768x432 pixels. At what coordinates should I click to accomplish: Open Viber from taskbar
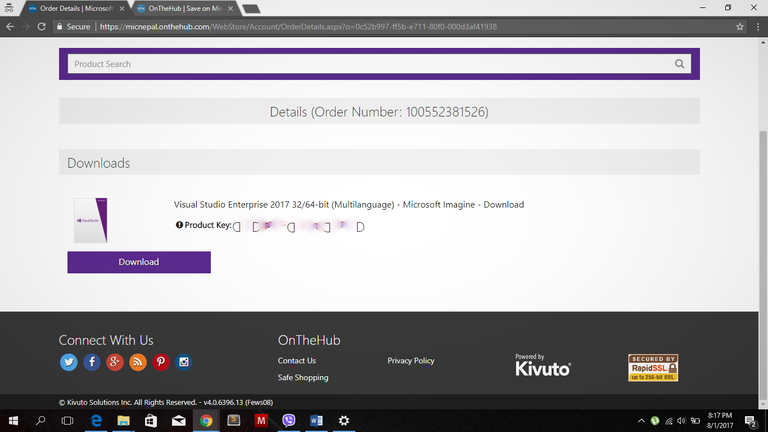coord(288,421)
